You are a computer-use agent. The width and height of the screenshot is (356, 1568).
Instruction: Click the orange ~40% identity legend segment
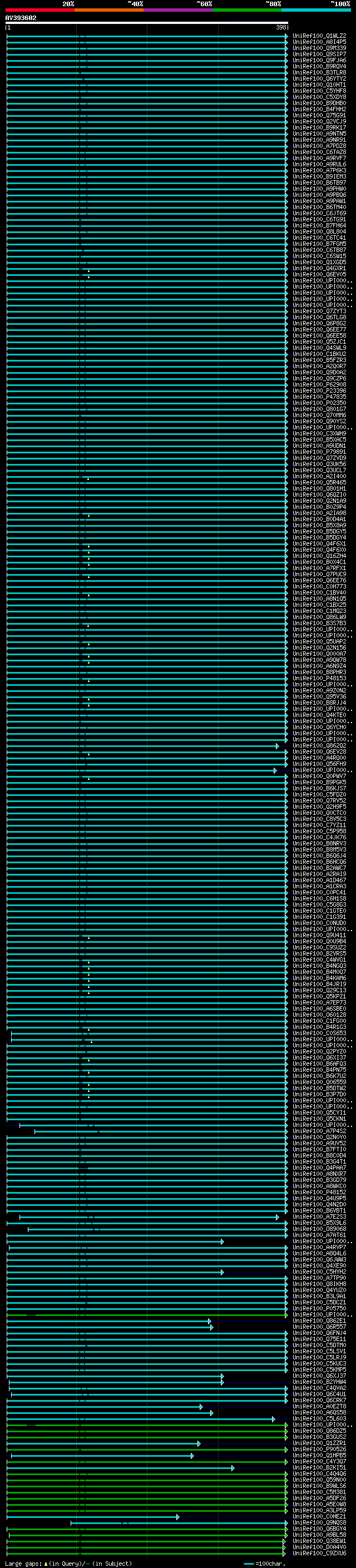109,10
